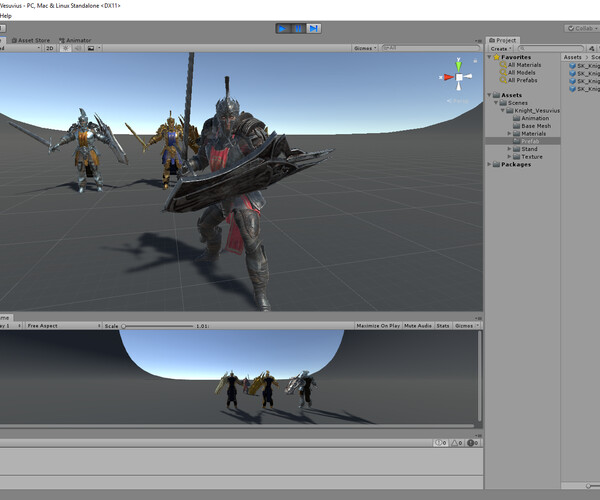Viewport: 600px width, 500px height.
Task: Select the second SK_Knig prefab cube
Action: tap(572, 73)
